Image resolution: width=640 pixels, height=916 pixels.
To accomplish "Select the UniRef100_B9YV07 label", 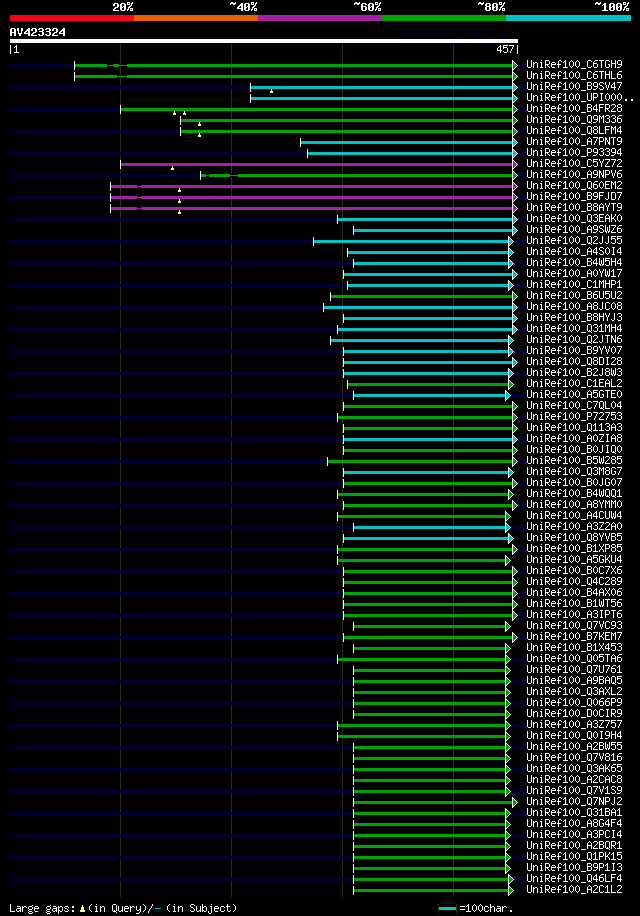I will point(574,351).
